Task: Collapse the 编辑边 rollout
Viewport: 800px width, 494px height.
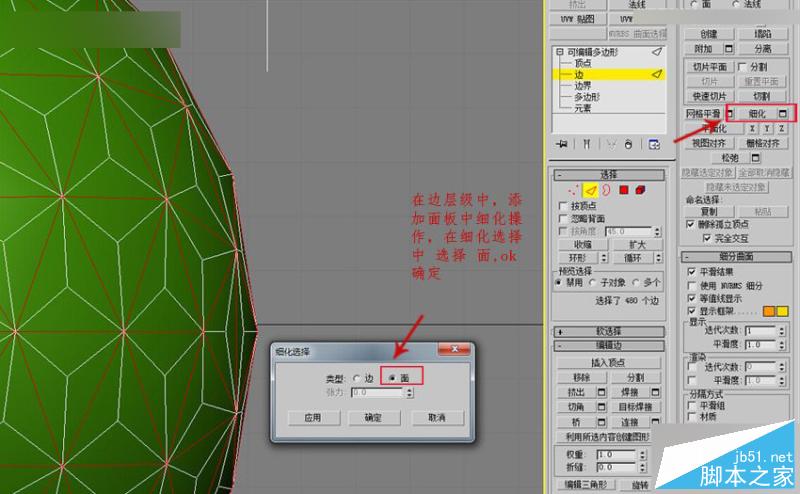Action: pyautogui.click(x=609, y=346)
